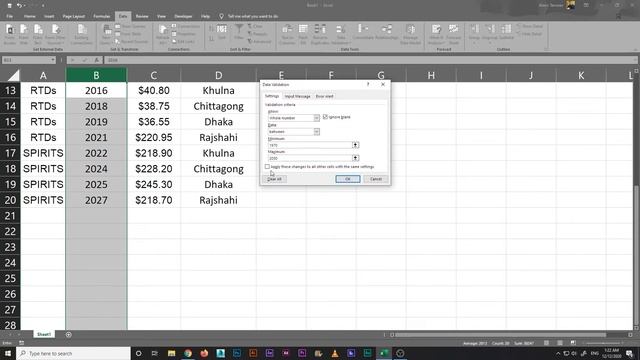Open the Formulas ribbon tab
Screen dimensions: 640x360
click(x=102, y=16)
